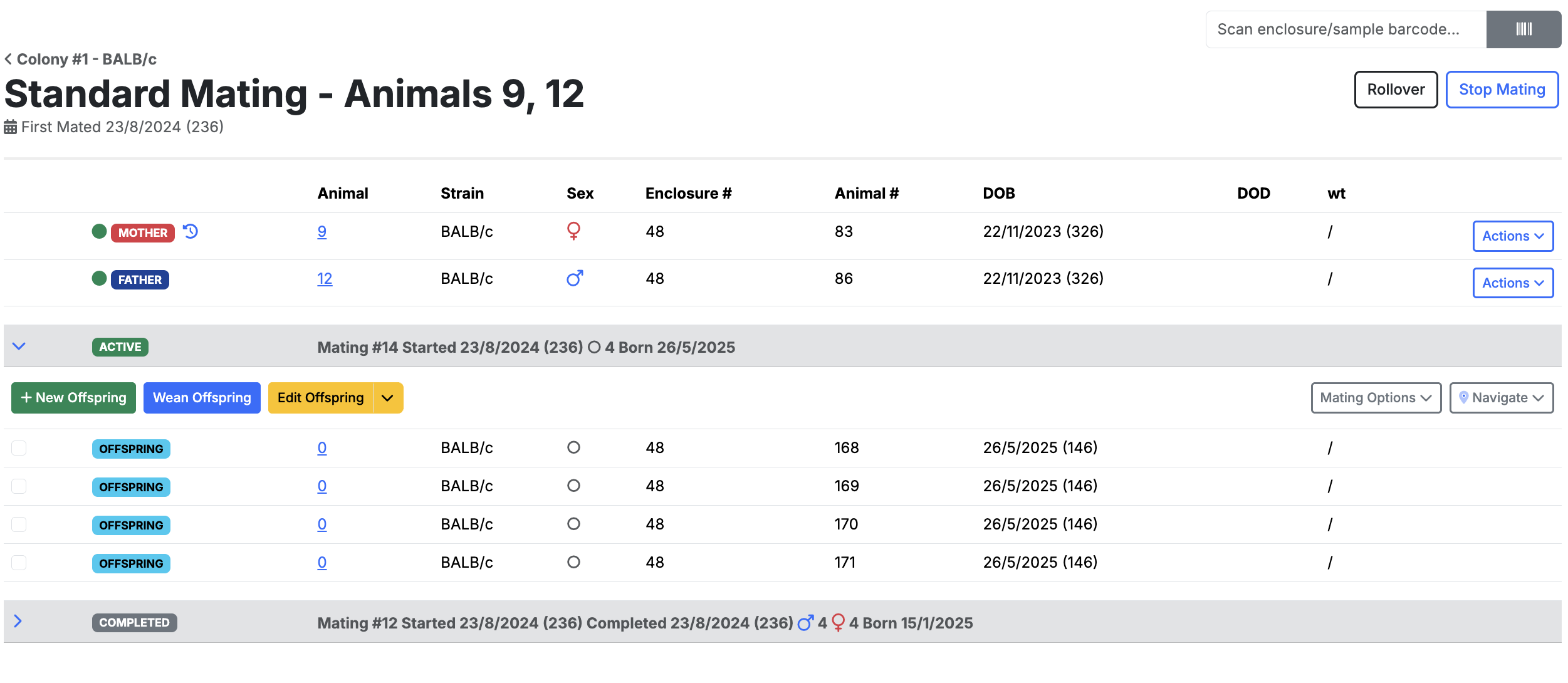Tick the checkbox for offspring animal 168

point(19,448)
